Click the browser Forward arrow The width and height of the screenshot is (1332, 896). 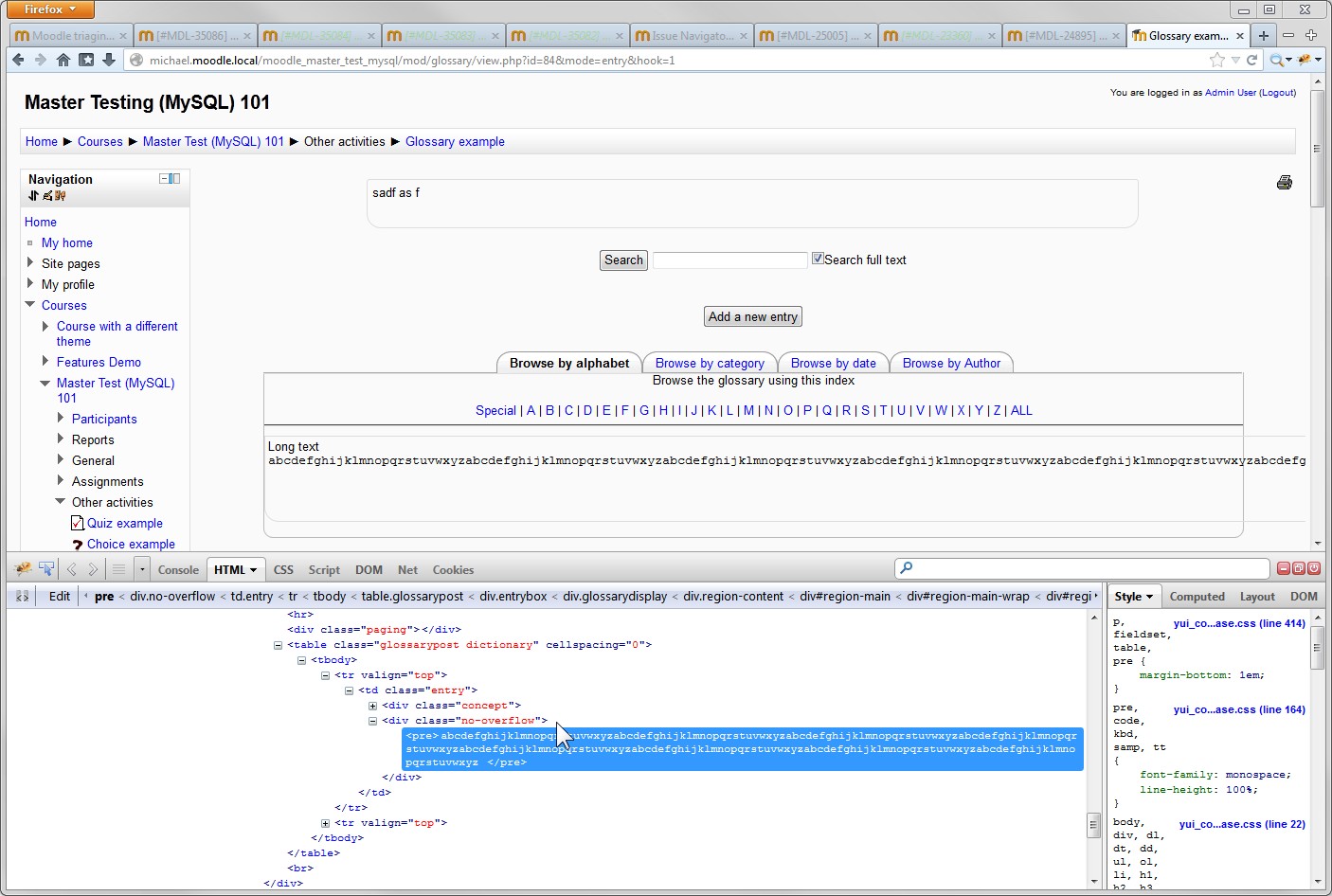pos(40,60)
